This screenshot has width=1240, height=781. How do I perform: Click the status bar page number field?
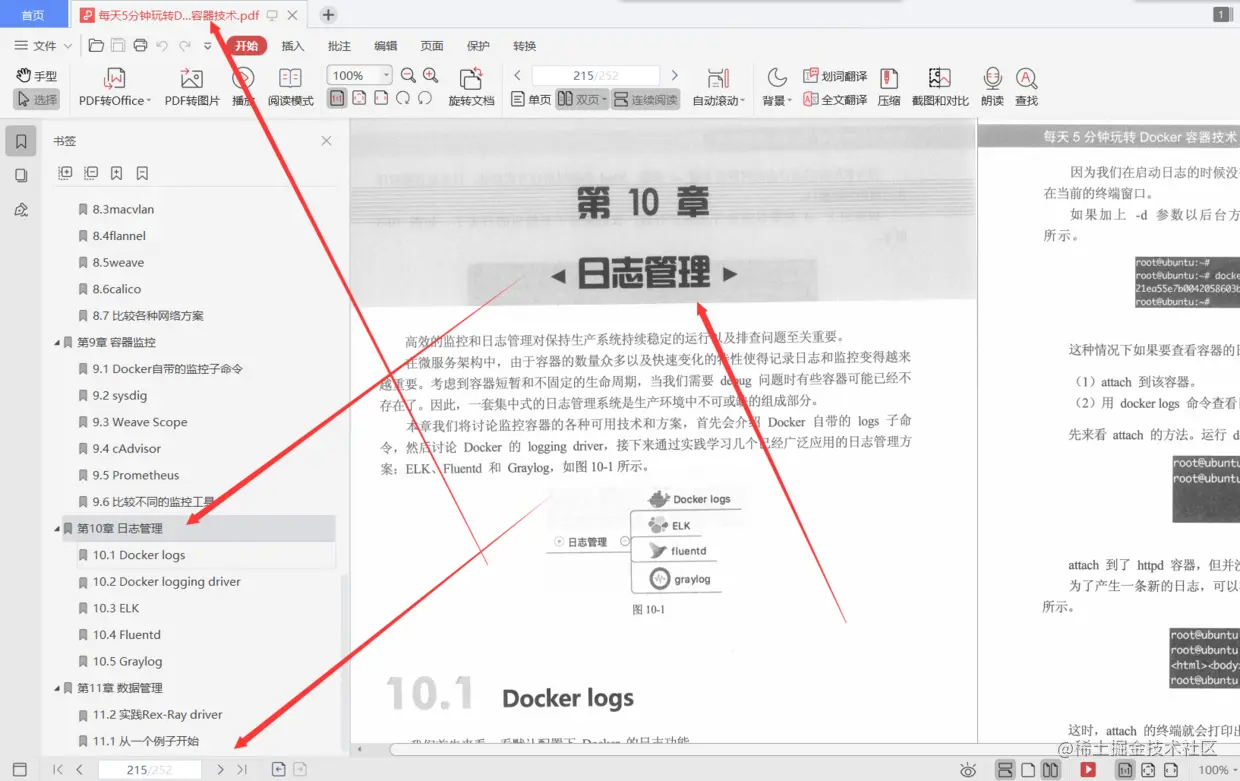click(x=150, y=770)
